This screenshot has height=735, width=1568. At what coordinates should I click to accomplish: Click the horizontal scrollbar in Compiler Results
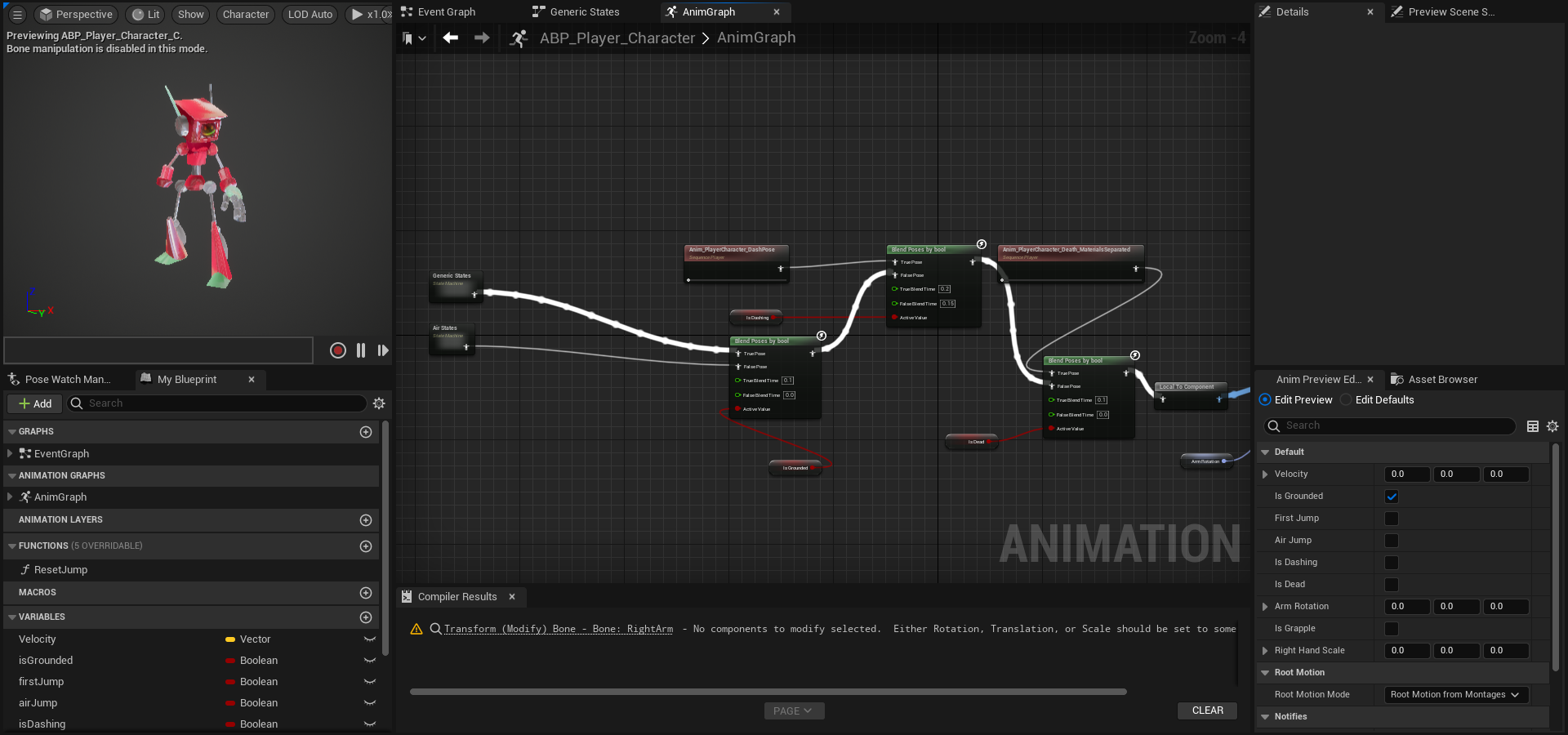tap(768, 692)
